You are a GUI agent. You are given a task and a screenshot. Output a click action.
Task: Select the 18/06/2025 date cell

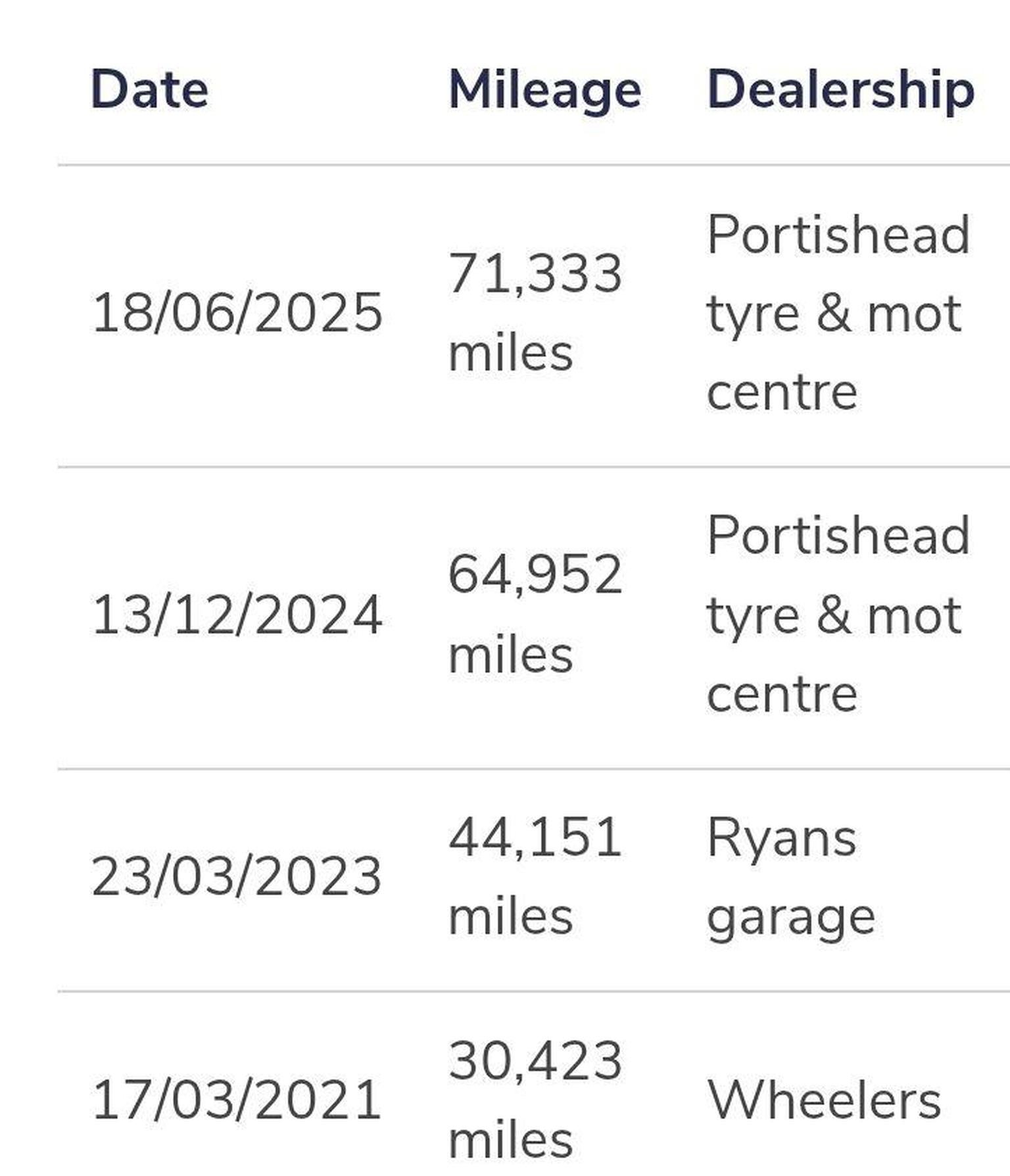[x=237, y=313]
